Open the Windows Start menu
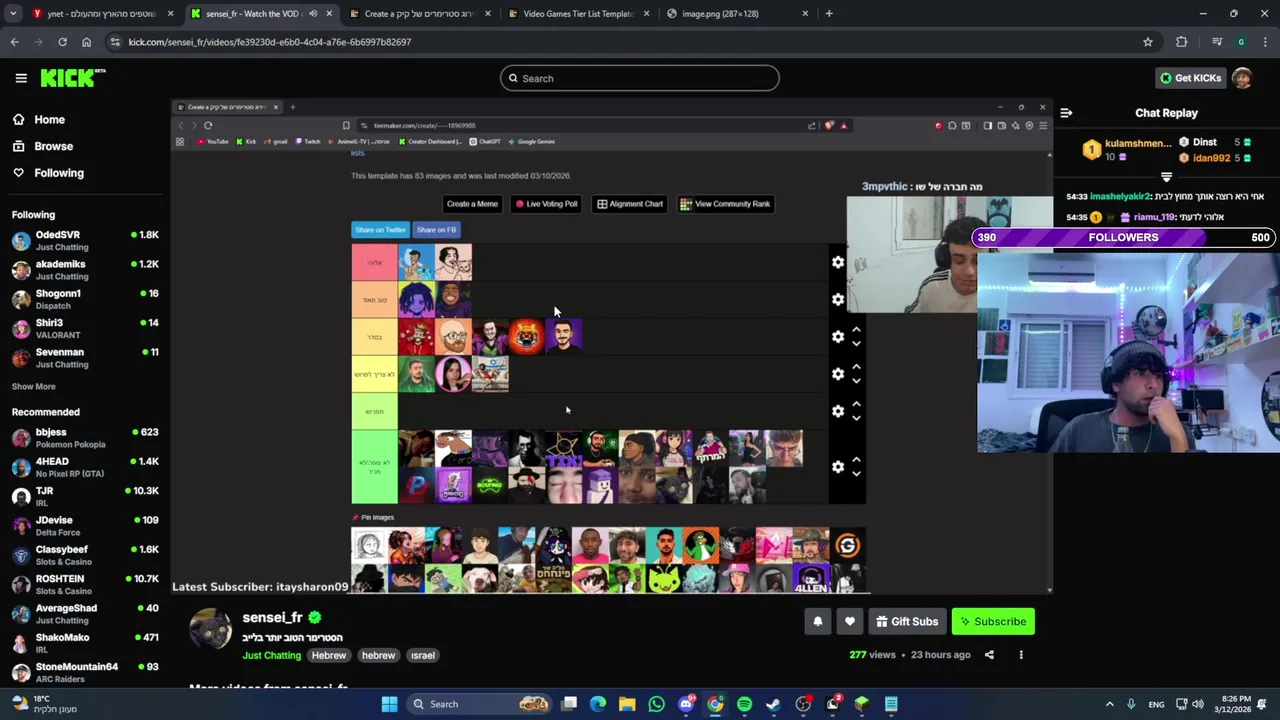1280x720 pixels. pyautogui.click(x=390, y=704)
